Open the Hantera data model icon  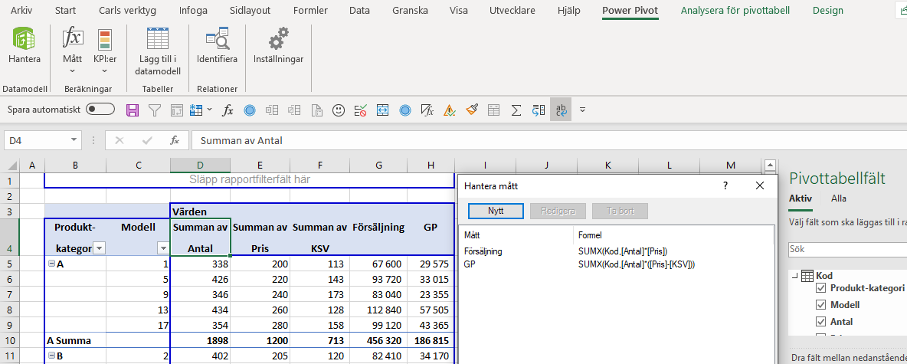pyautogui.click(x=24, y=46)
